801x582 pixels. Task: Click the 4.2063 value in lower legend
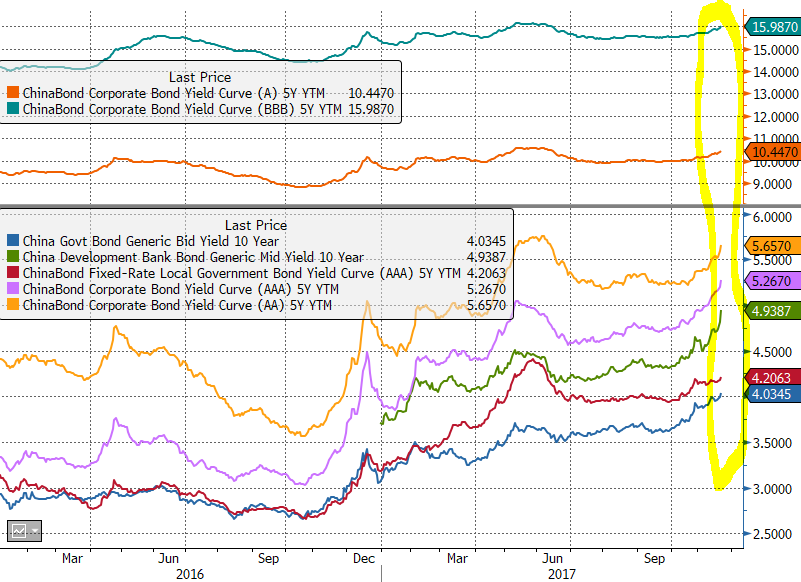point(486,273)
